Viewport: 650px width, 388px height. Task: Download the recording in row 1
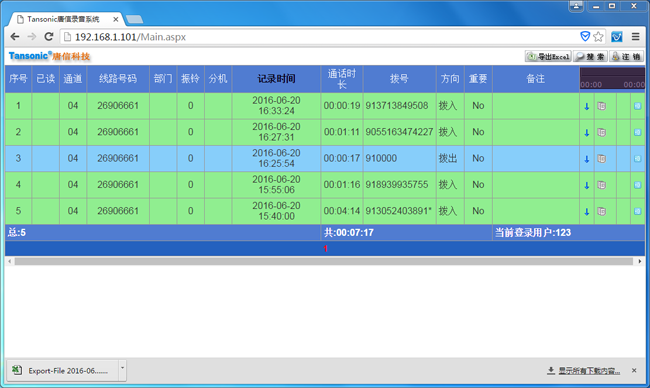click(587, 107)
